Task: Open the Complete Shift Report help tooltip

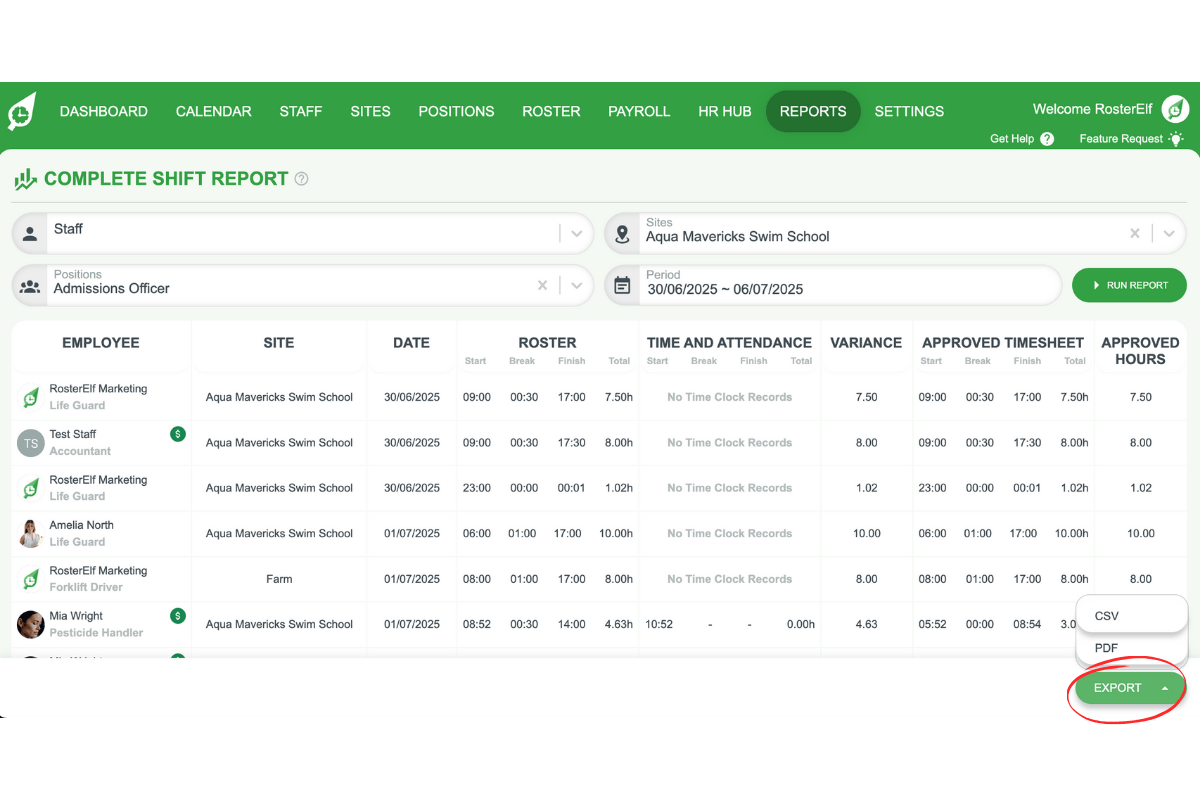Action: coord(301,178)
